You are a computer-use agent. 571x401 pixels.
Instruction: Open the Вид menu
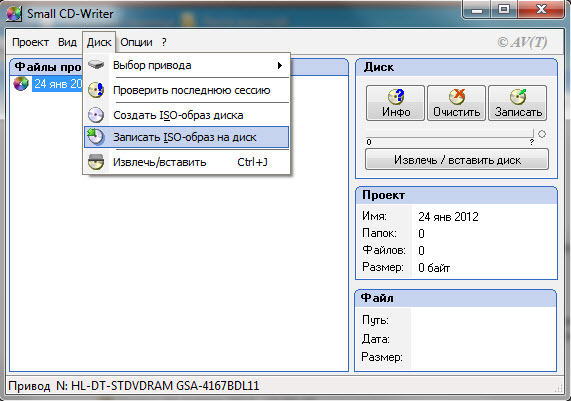(x=67, y=42)
